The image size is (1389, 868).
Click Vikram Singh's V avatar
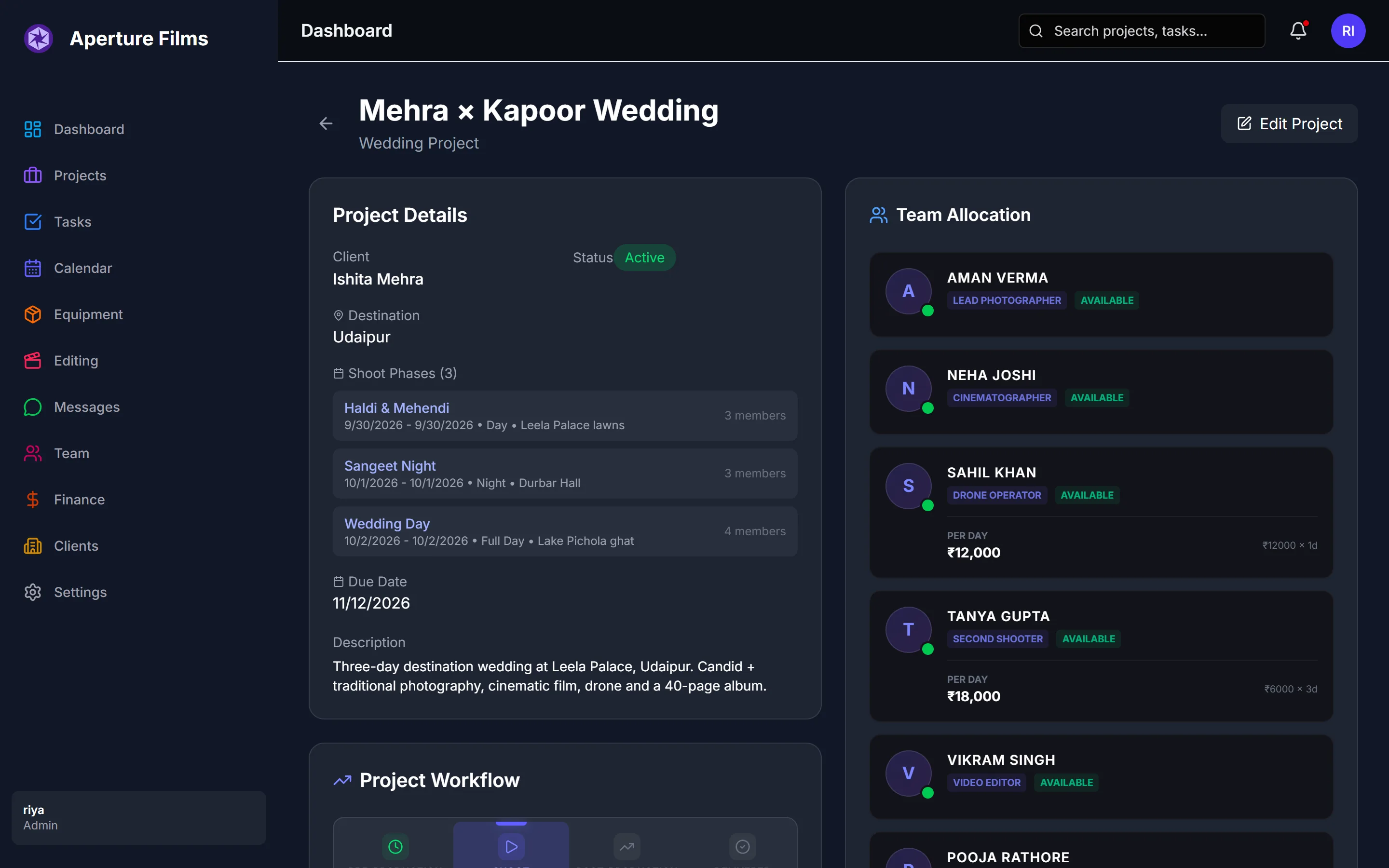tap(908, 773)
